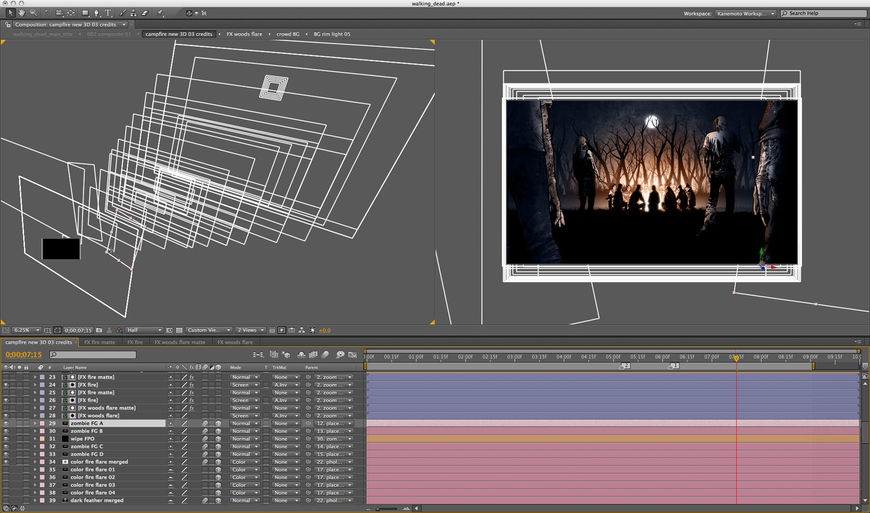Toggle visibility eye of color fire flare merged
This screenshot has width=870, height=513.
[x=7, y=462]
